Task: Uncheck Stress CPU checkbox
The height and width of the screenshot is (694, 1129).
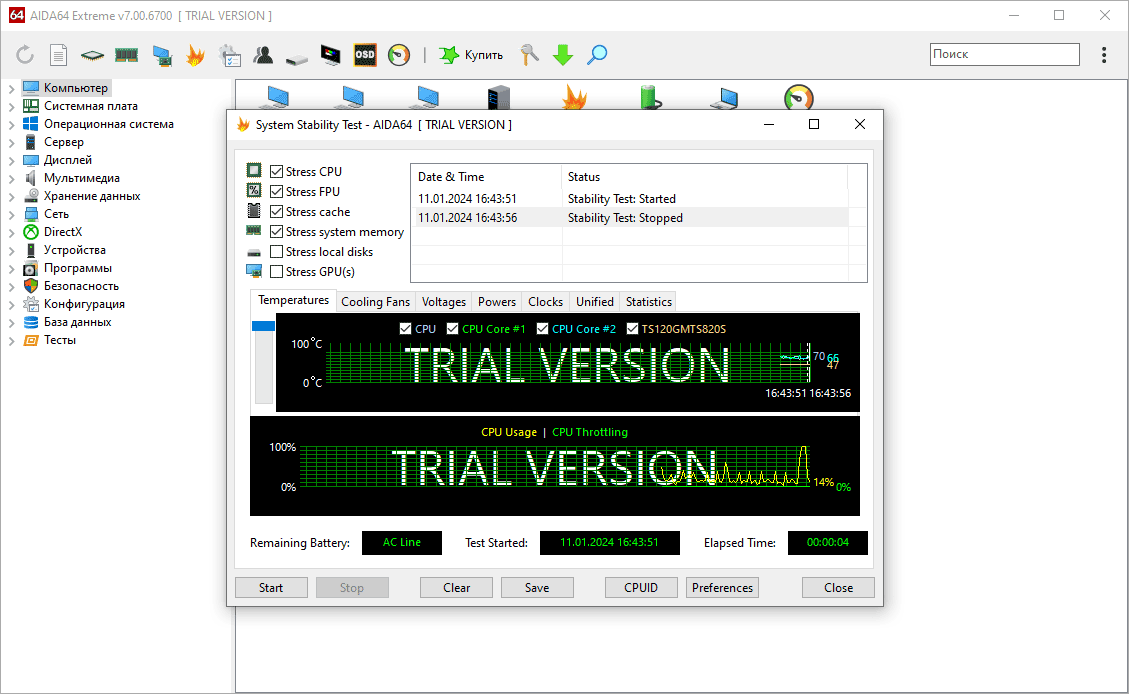Action: pyautogui.click(x=276, y=171)
